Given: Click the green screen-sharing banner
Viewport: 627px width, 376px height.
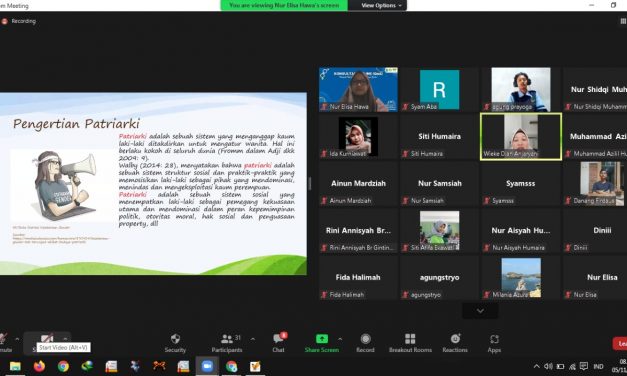Looking at the screenshot, I should (x=284, y=5).
